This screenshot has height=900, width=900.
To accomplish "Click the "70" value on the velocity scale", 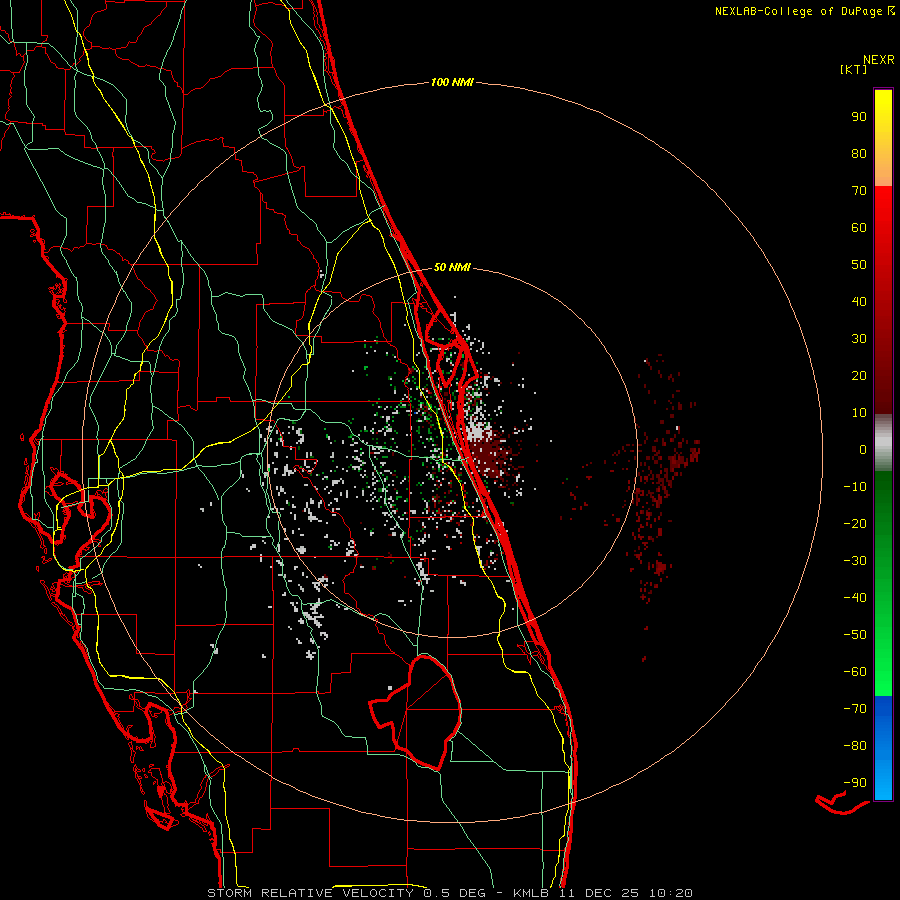I will pos(859,191).
